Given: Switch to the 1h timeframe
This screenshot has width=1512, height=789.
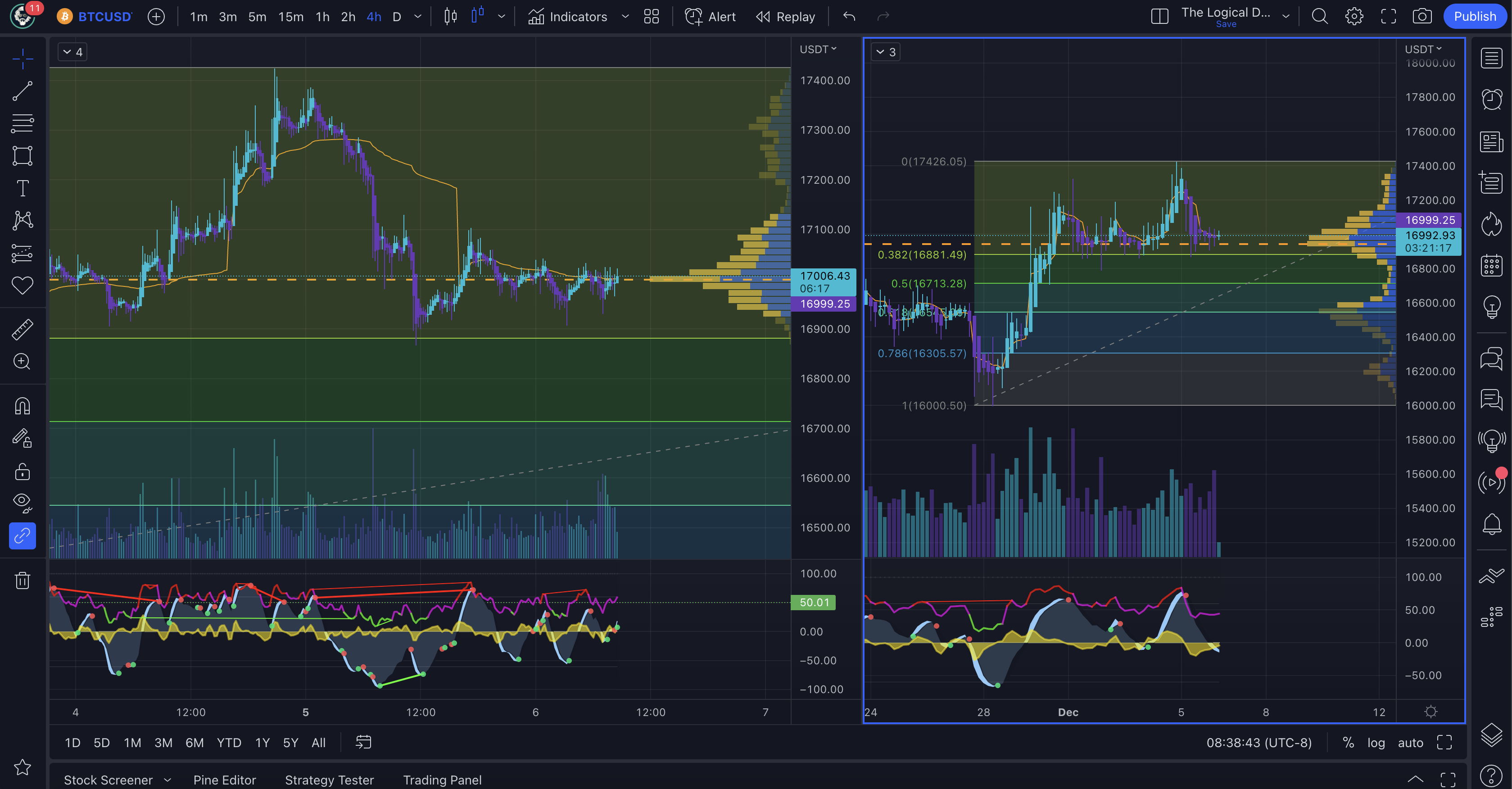Looking at the screenshot, I should click(x=322, y=16).
